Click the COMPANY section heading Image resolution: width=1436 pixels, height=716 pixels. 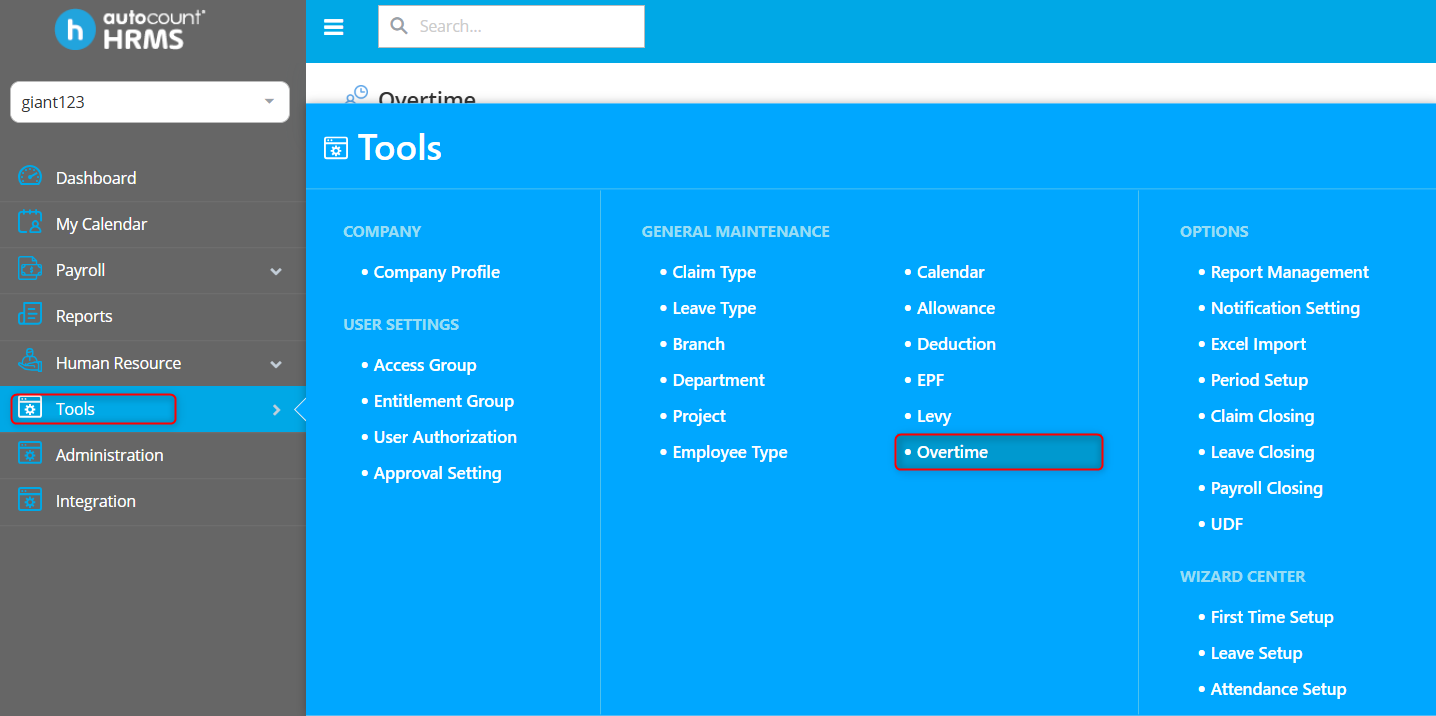click(x=382, y=231)
